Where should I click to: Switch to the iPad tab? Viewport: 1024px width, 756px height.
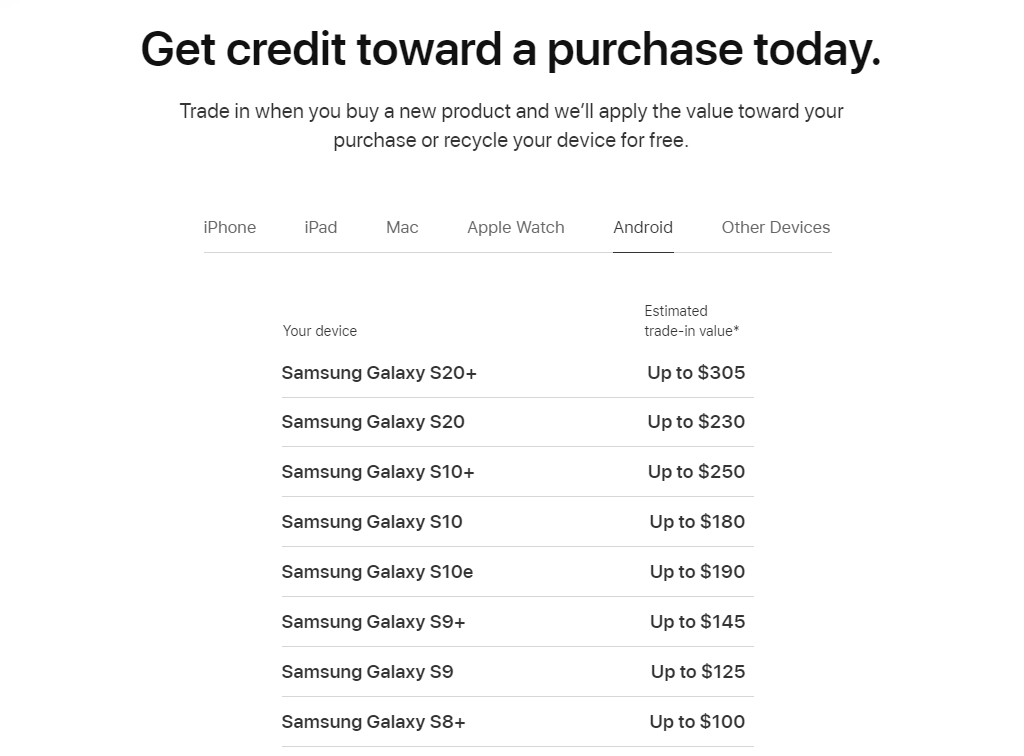click(x=320, y=227)
